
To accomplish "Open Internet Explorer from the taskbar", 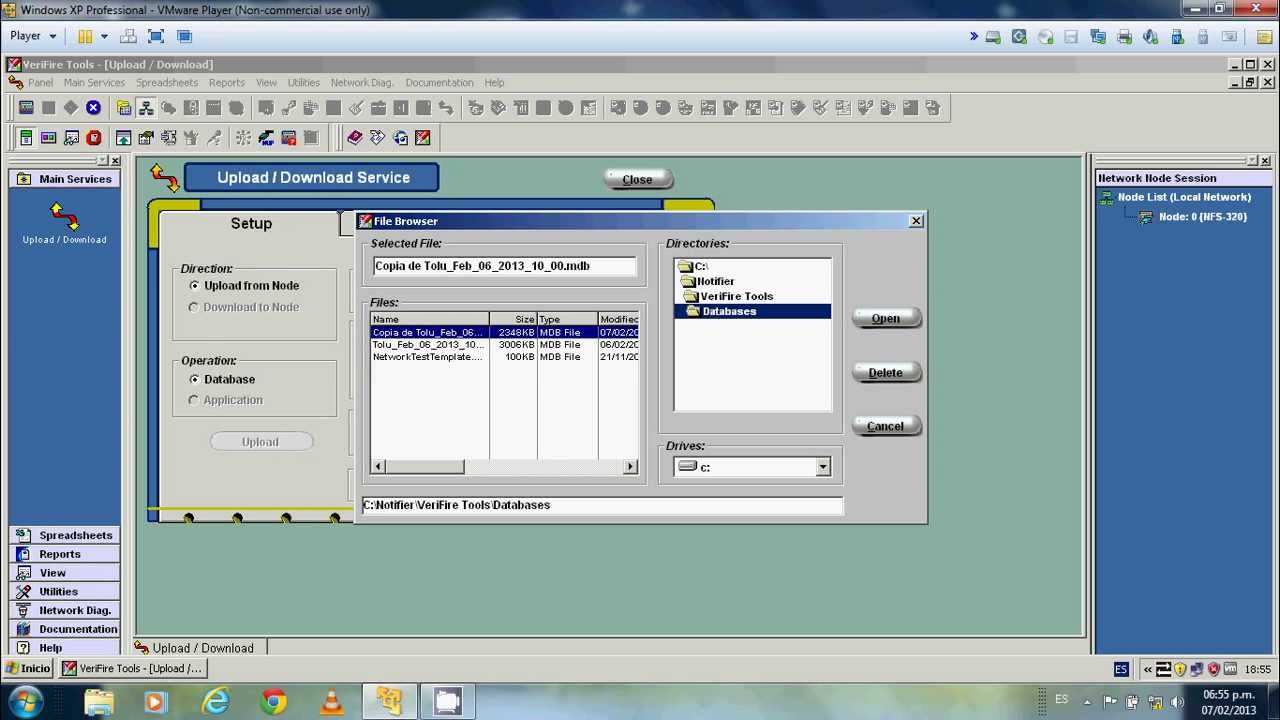I will (x=215, y=702).
